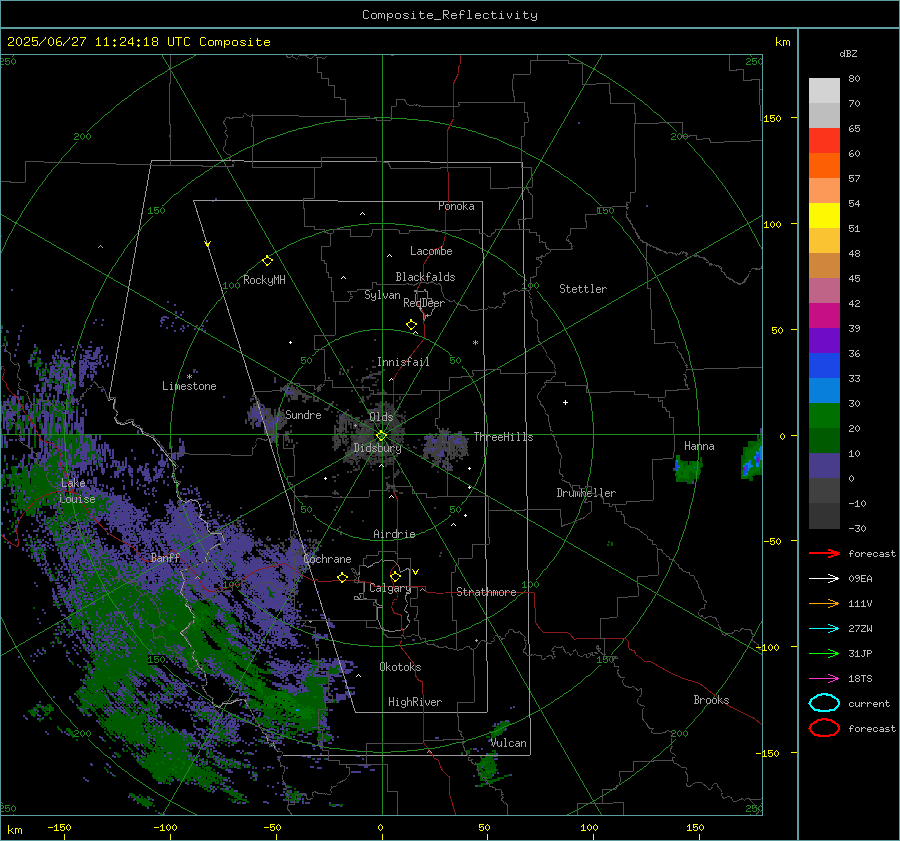The image size is (900, 841).
Task: Select the 51 dBZ yellow color swatch
Action: (x=824, y=215)
